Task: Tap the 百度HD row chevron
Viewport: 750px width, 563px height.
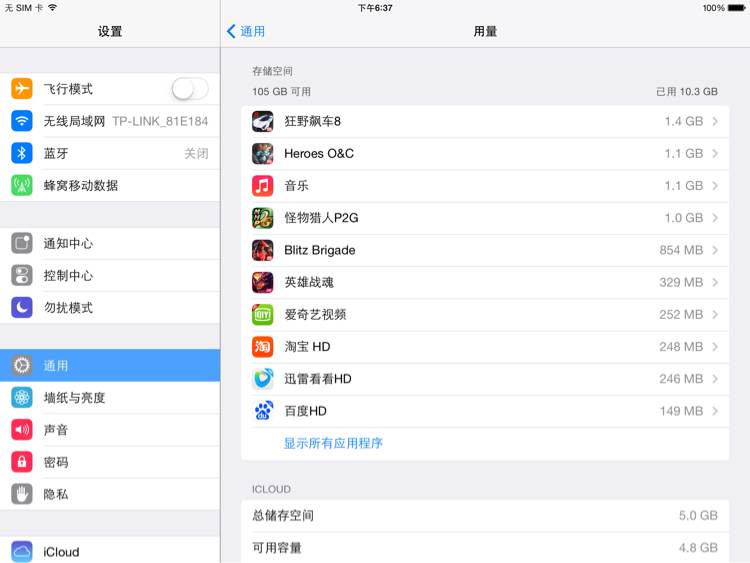Action: [x=715, y=411]
